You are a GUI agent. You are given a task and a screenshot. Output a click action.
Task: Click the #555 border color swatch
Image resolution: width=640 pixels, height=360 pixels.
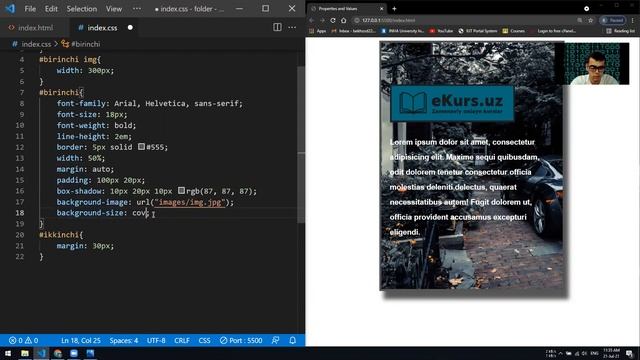tap(141, 147)
